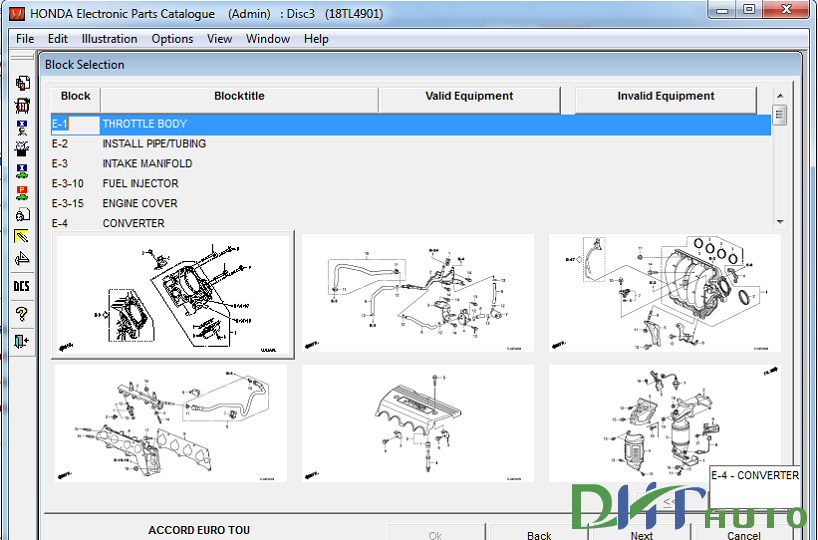Click the exit door icon
The image size is (818, 540).
(22, 341)
